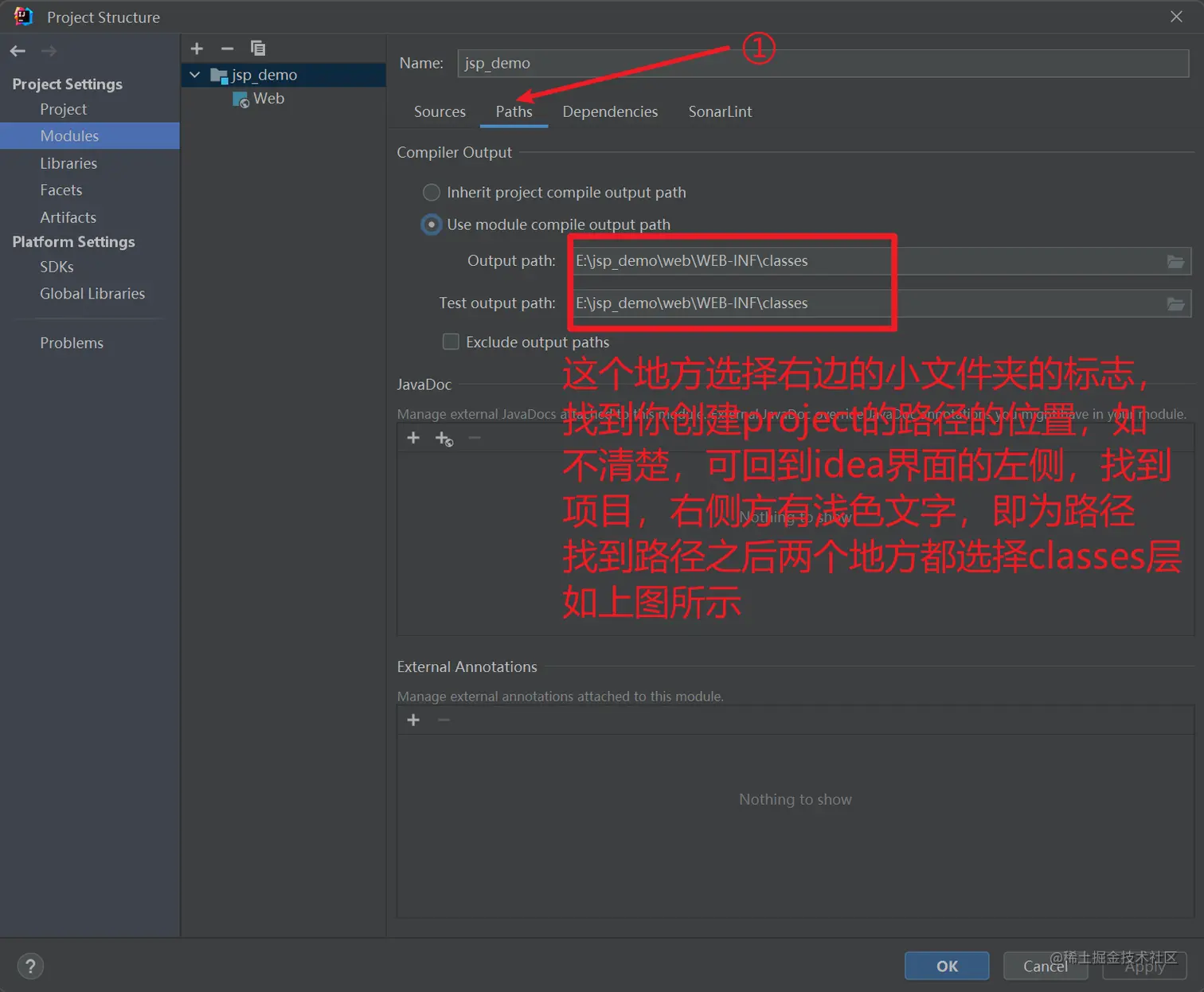The width and height of the screenshot is (1204, 992).
Task: Browse for Output path folder
Action: 1175,261
